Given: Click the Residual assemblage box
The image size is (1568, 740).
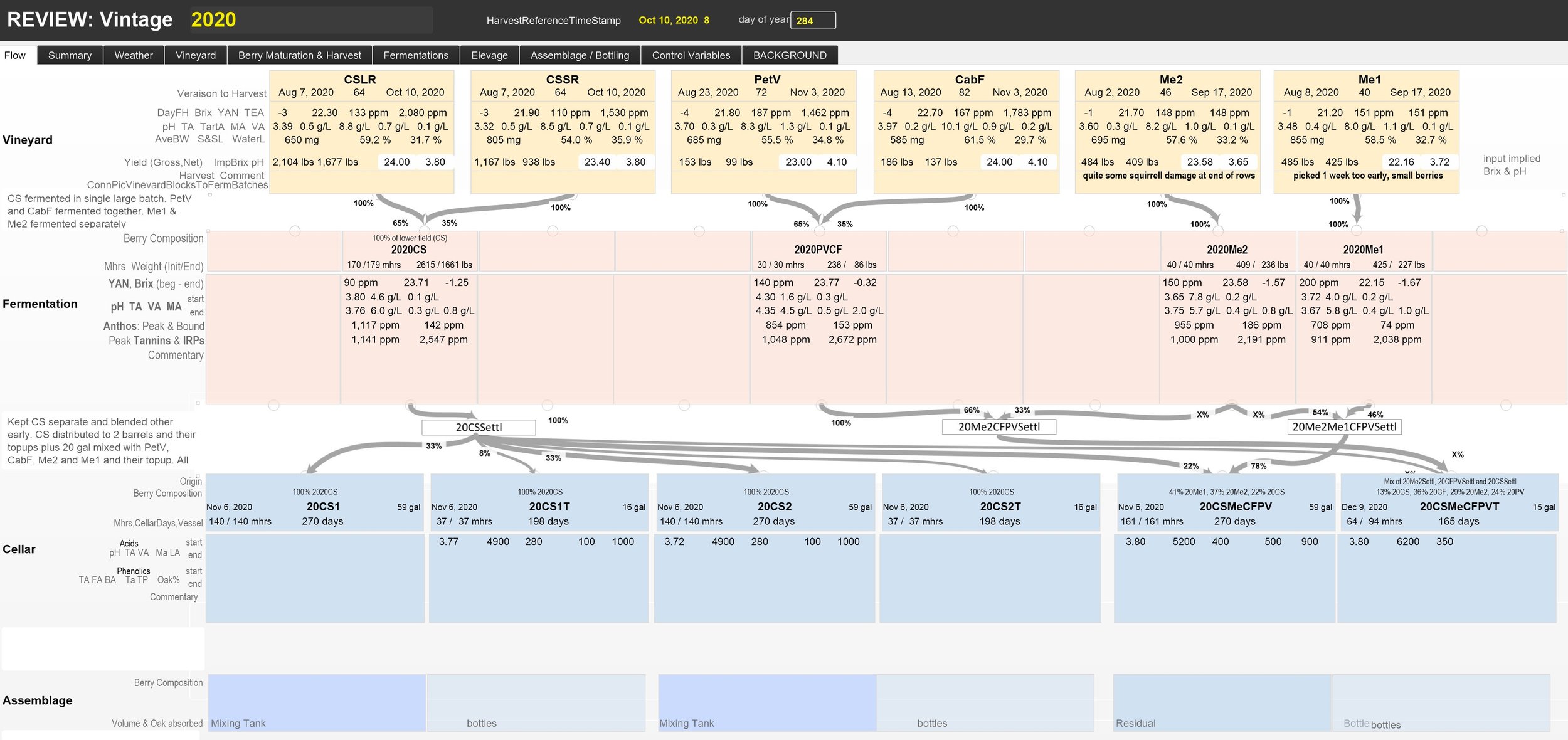Looking at the screenshot, I should pyautogui.click(x=1222, y=702).
